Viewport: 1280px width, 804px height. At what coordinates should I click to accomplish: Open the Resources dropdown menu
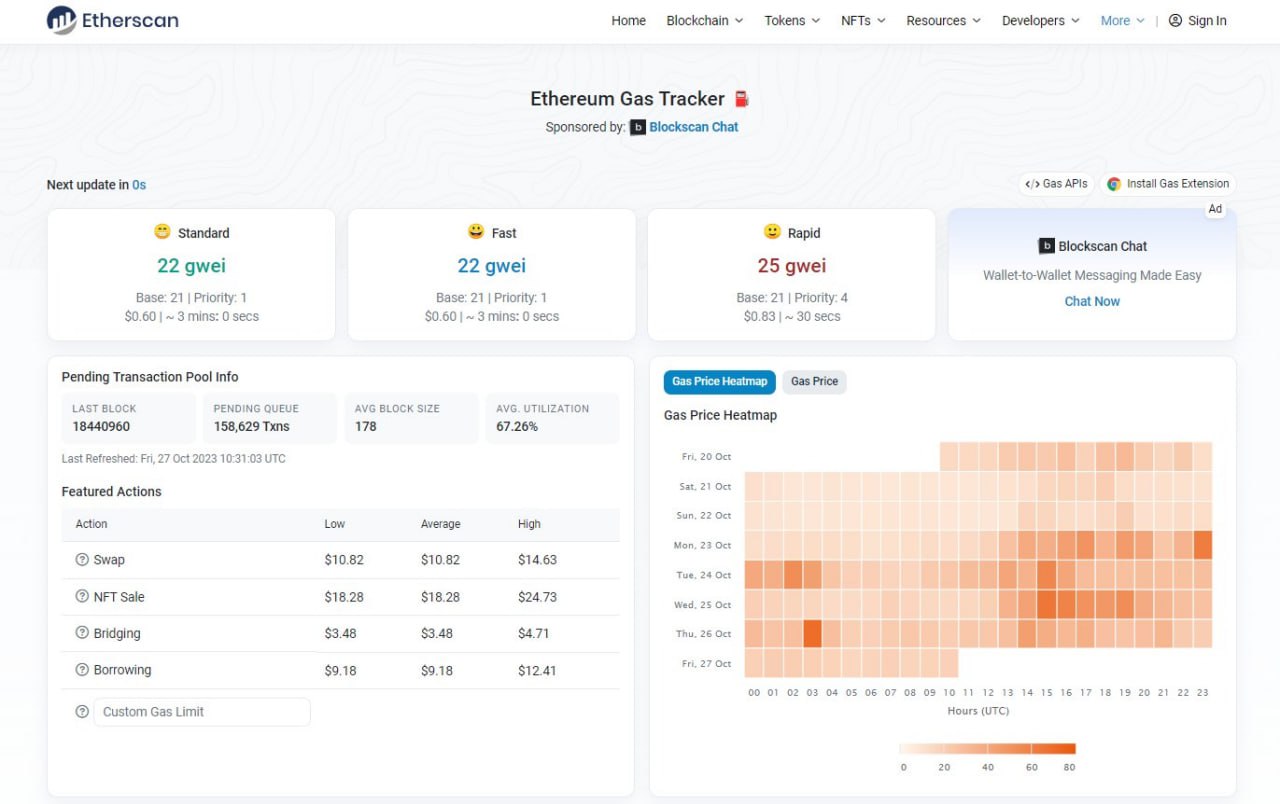944,20
